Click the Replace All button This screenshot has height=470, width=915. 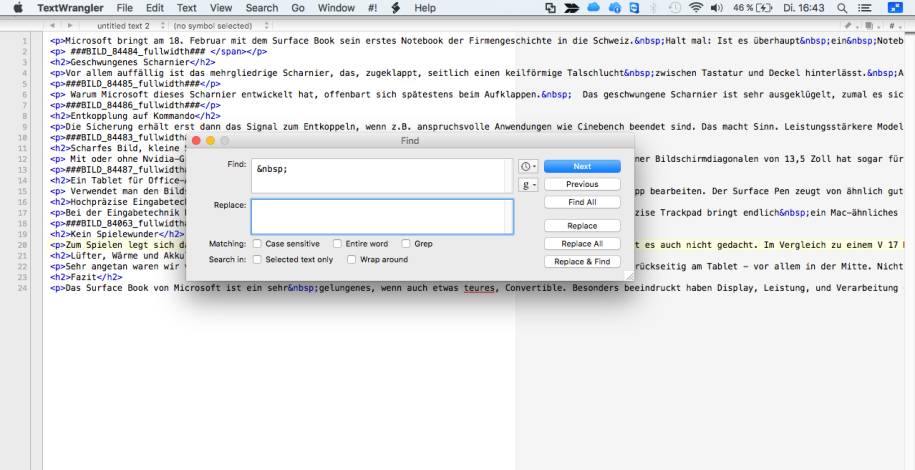tap(582, 243)
